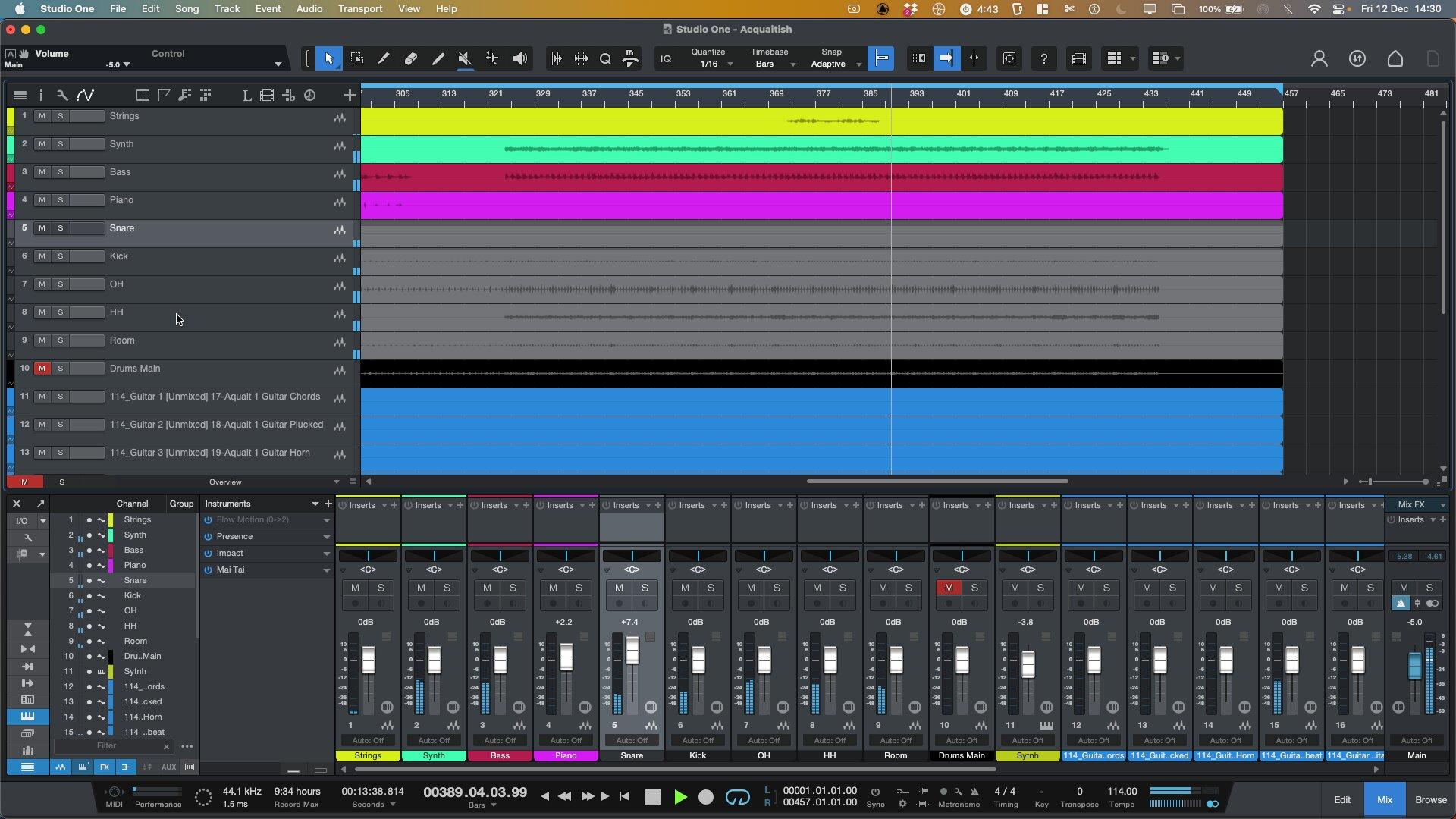
Task: Expand the Mai Tai instrument menu arrow
Action: click(327, 570)
